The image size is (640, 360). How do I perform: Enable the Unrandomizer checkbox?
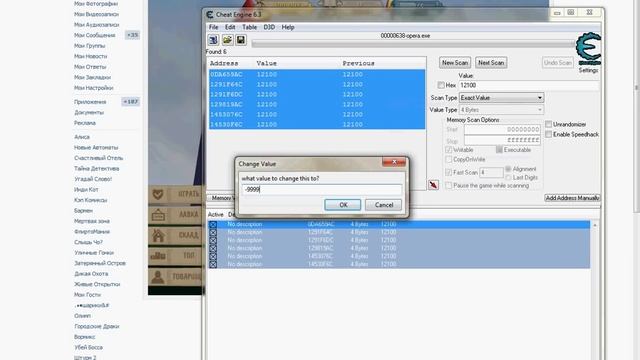coord(549,124)
